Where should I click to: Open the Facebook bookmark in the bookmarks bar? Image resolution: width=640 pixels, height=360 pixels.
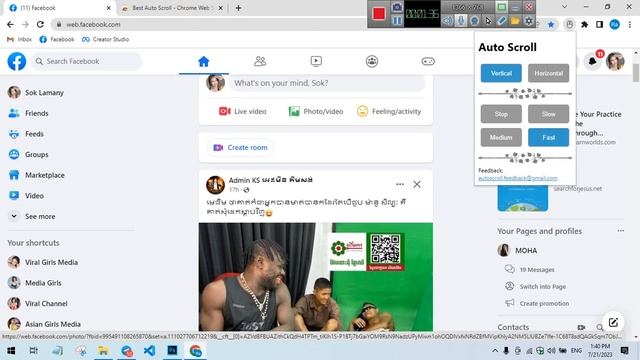(57, 39)
